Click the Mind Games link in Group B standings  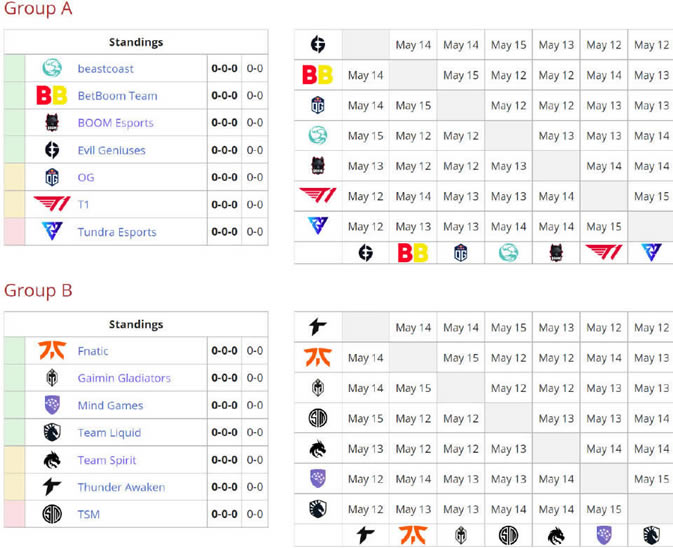click(110, 406)
